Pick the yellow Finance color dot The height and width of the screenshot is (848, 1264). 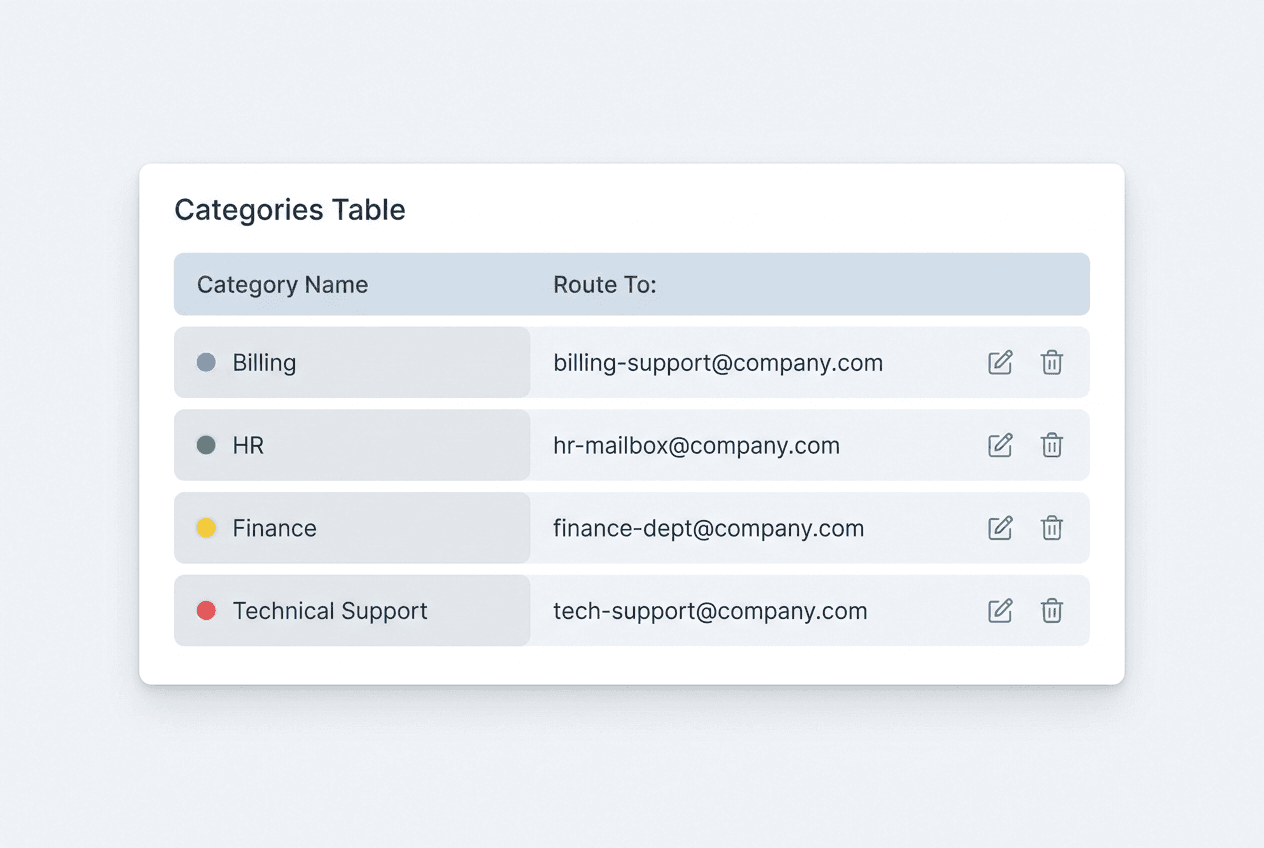[x=206, y=528]
